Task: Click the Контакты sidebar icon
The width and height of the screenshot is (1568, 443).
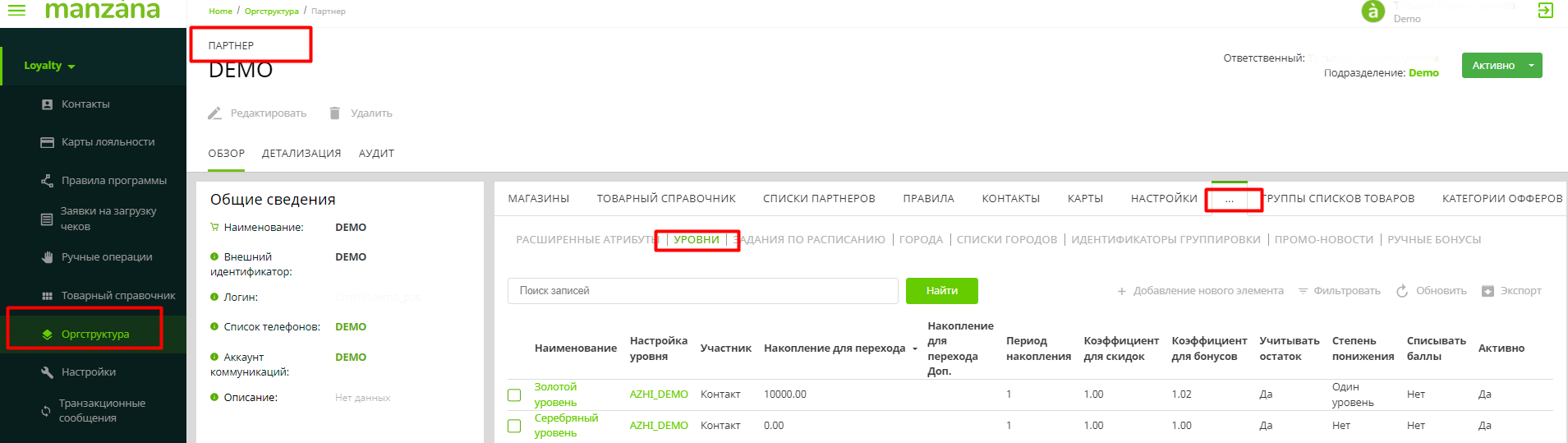Action: [x=47, y=104]
